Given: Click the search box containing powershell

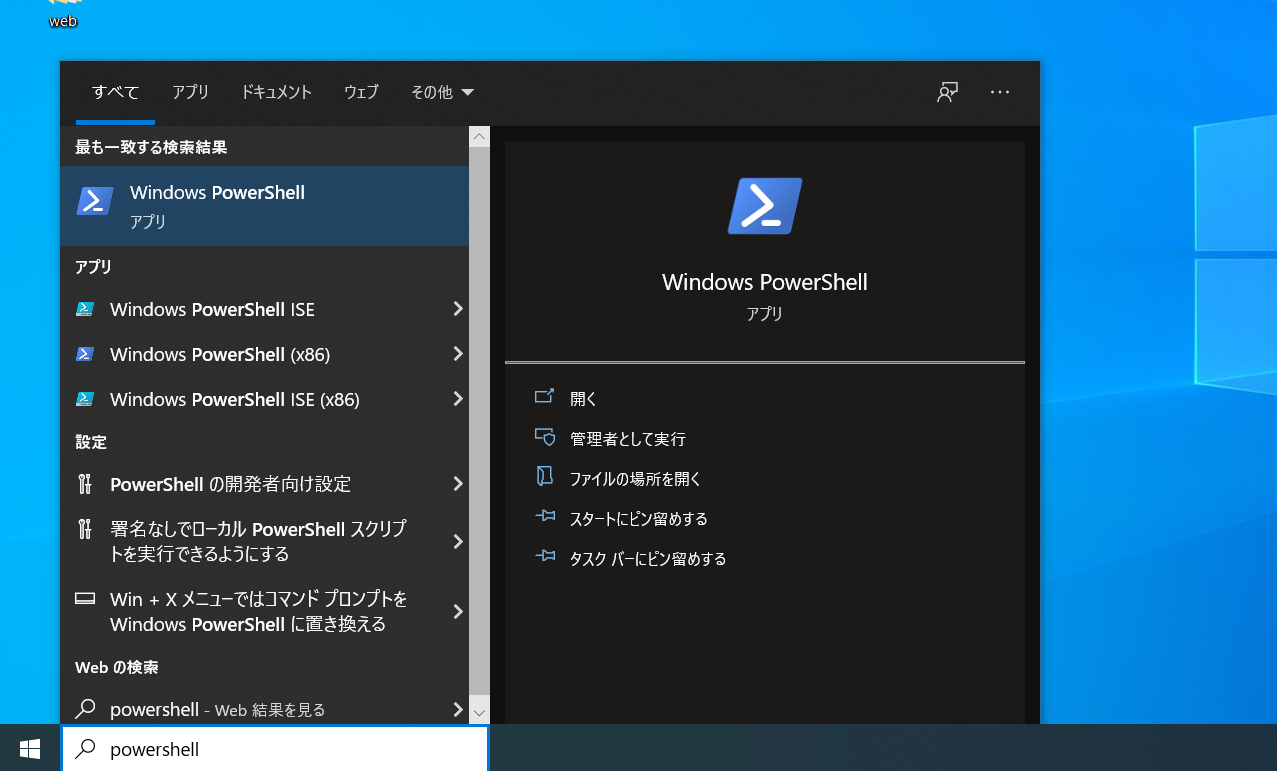Looking at the screenshot, I should (x=275, y=749).
